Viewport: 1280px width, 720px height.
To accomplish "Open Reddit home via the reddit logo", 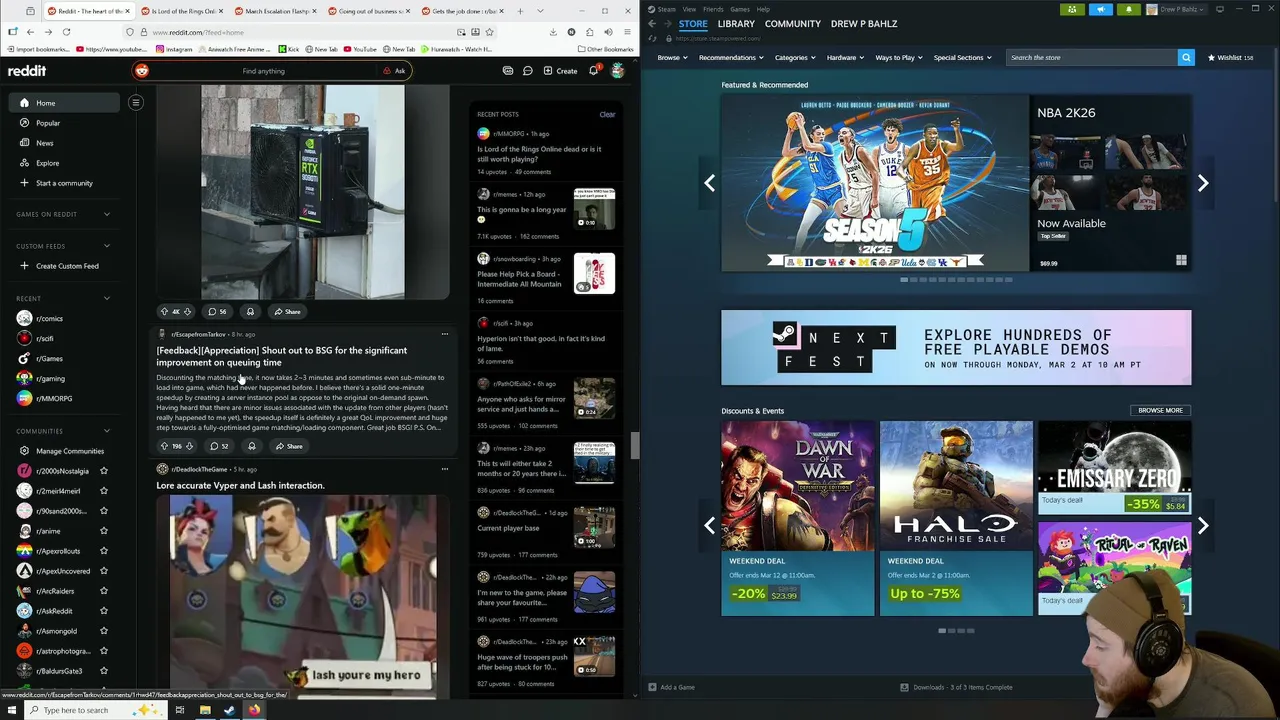I will click(27, 71).
